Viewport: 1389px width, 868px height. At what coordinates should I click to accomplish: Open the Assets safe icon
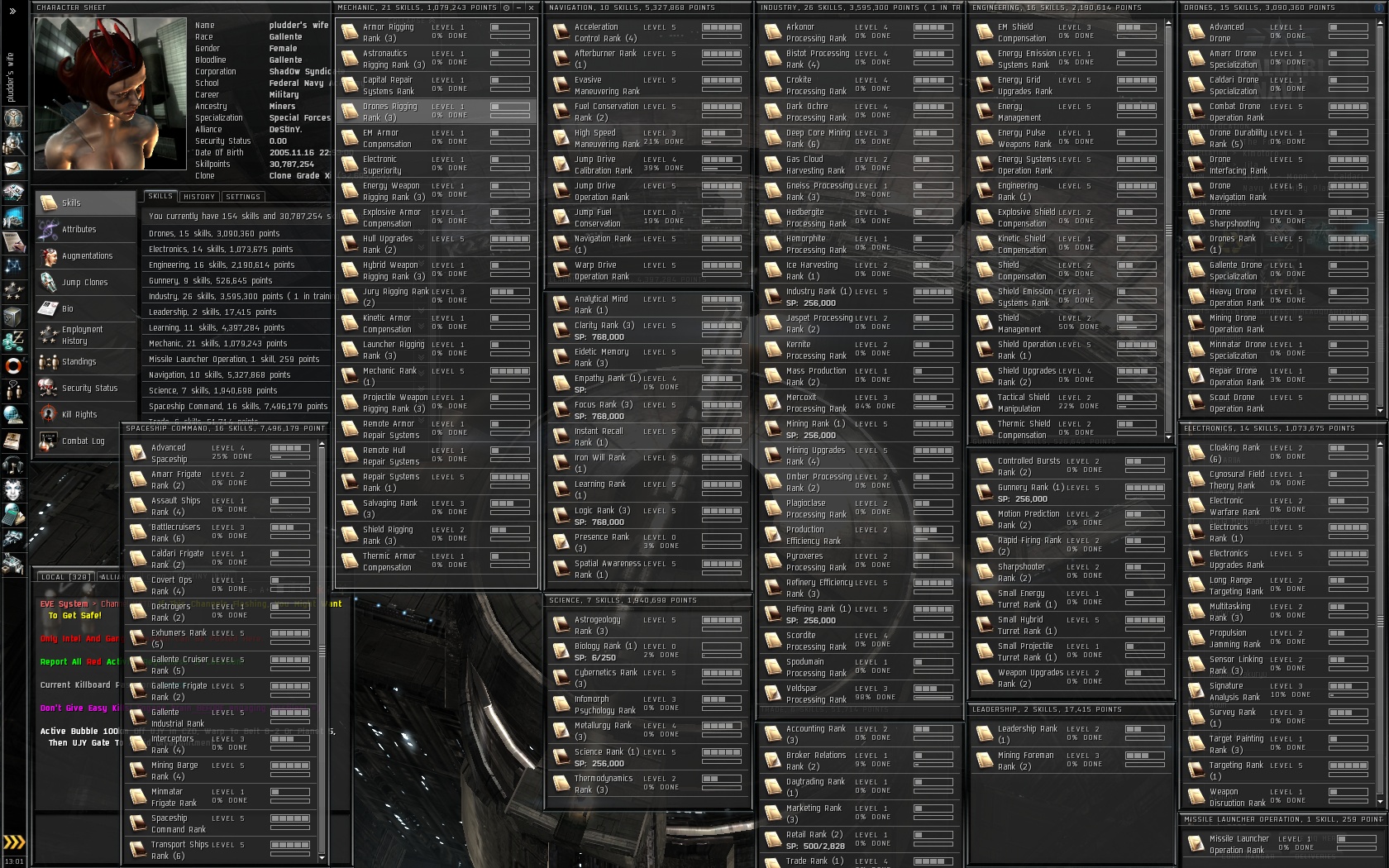click(13, 317)
